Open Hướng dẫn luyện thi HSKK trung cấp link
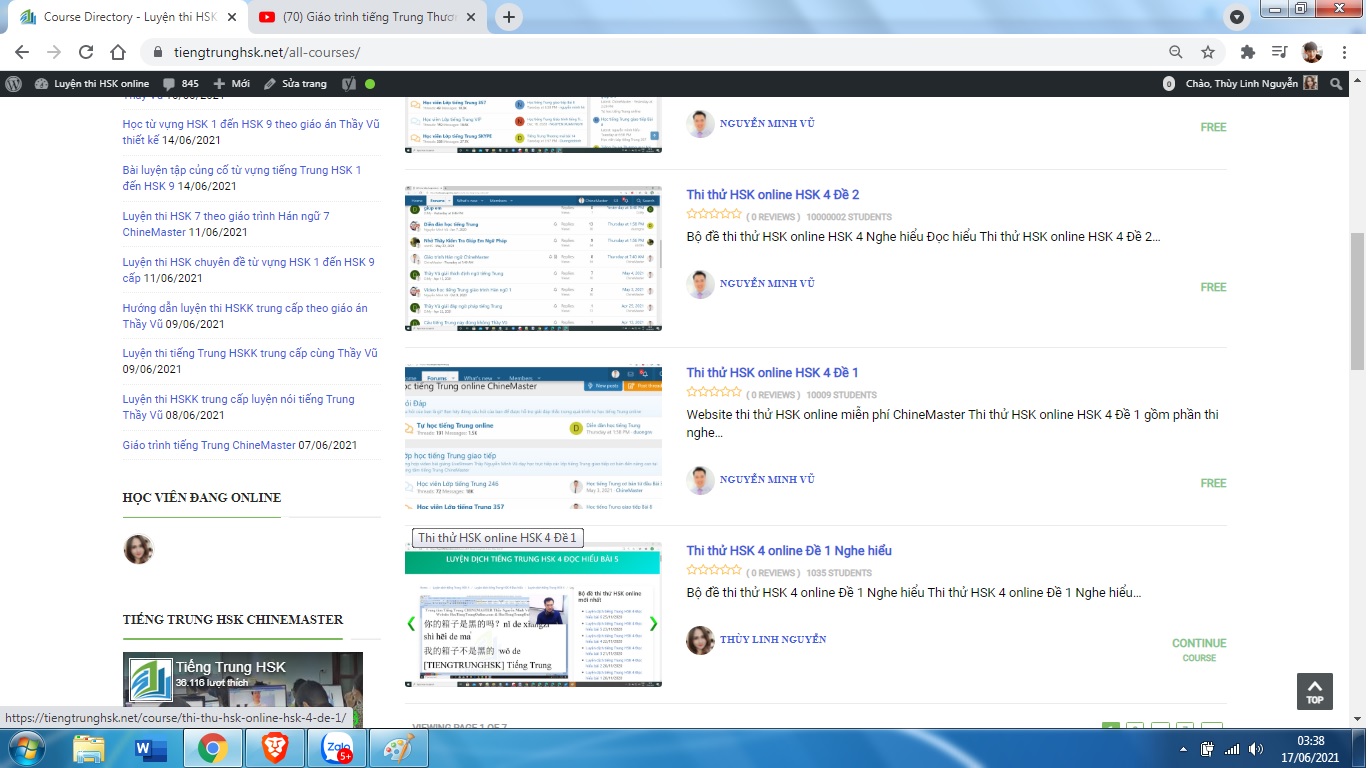Image resolution: width=1368 pixels, height=768 pixels. click(245, 316)
